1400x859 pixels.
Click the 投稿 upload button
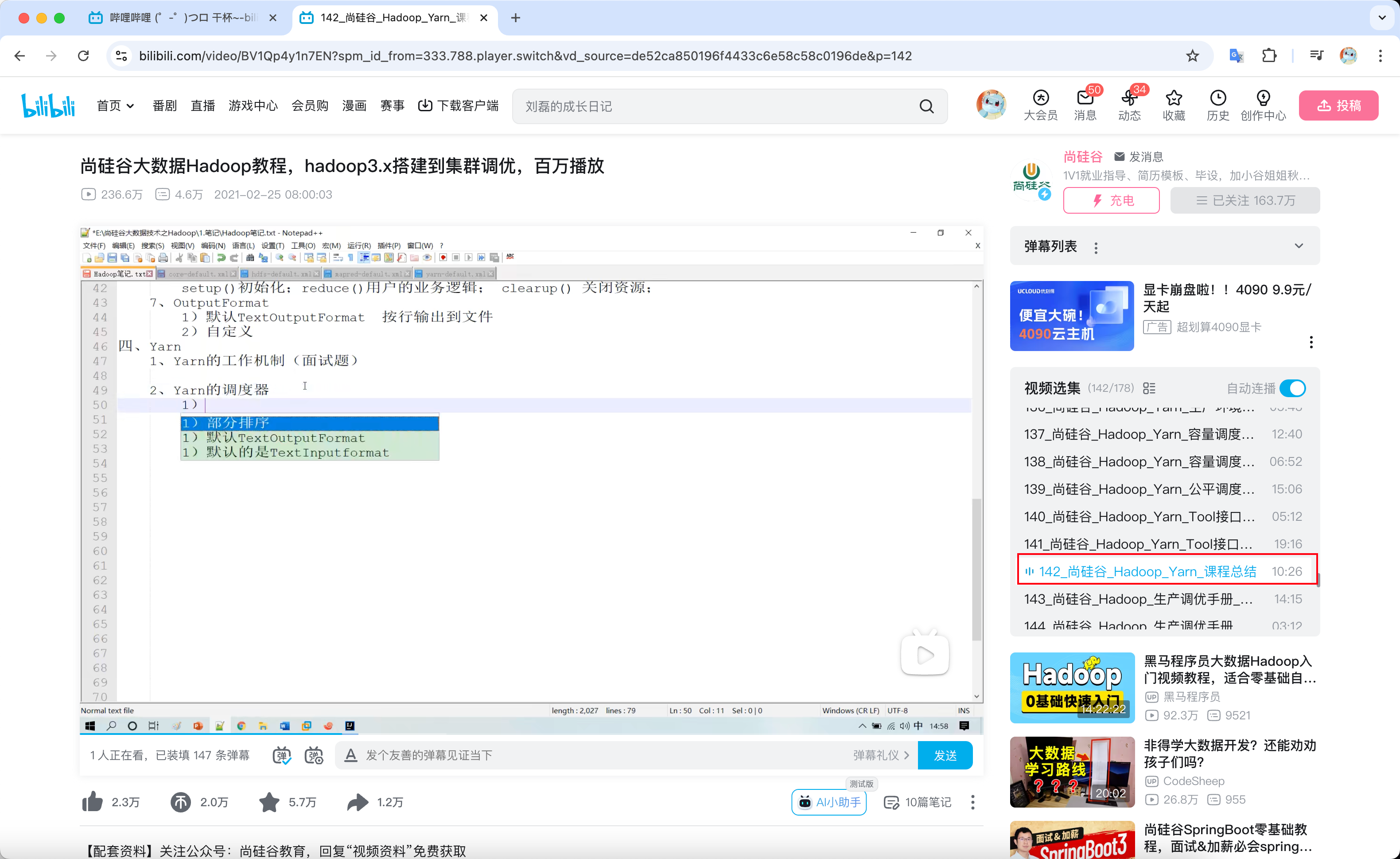coord(1338,105)
